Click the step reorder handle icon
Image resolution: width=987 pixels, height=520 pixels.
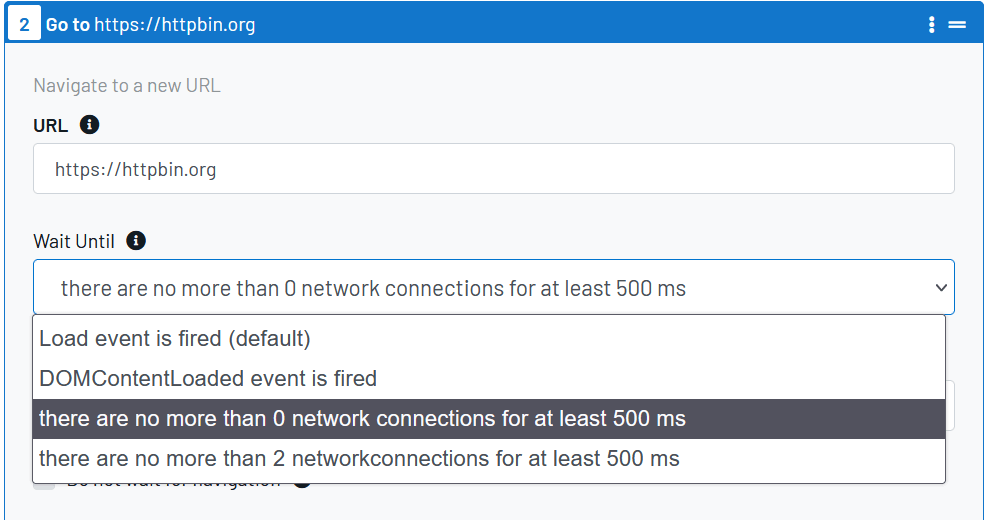pos(957,25)
